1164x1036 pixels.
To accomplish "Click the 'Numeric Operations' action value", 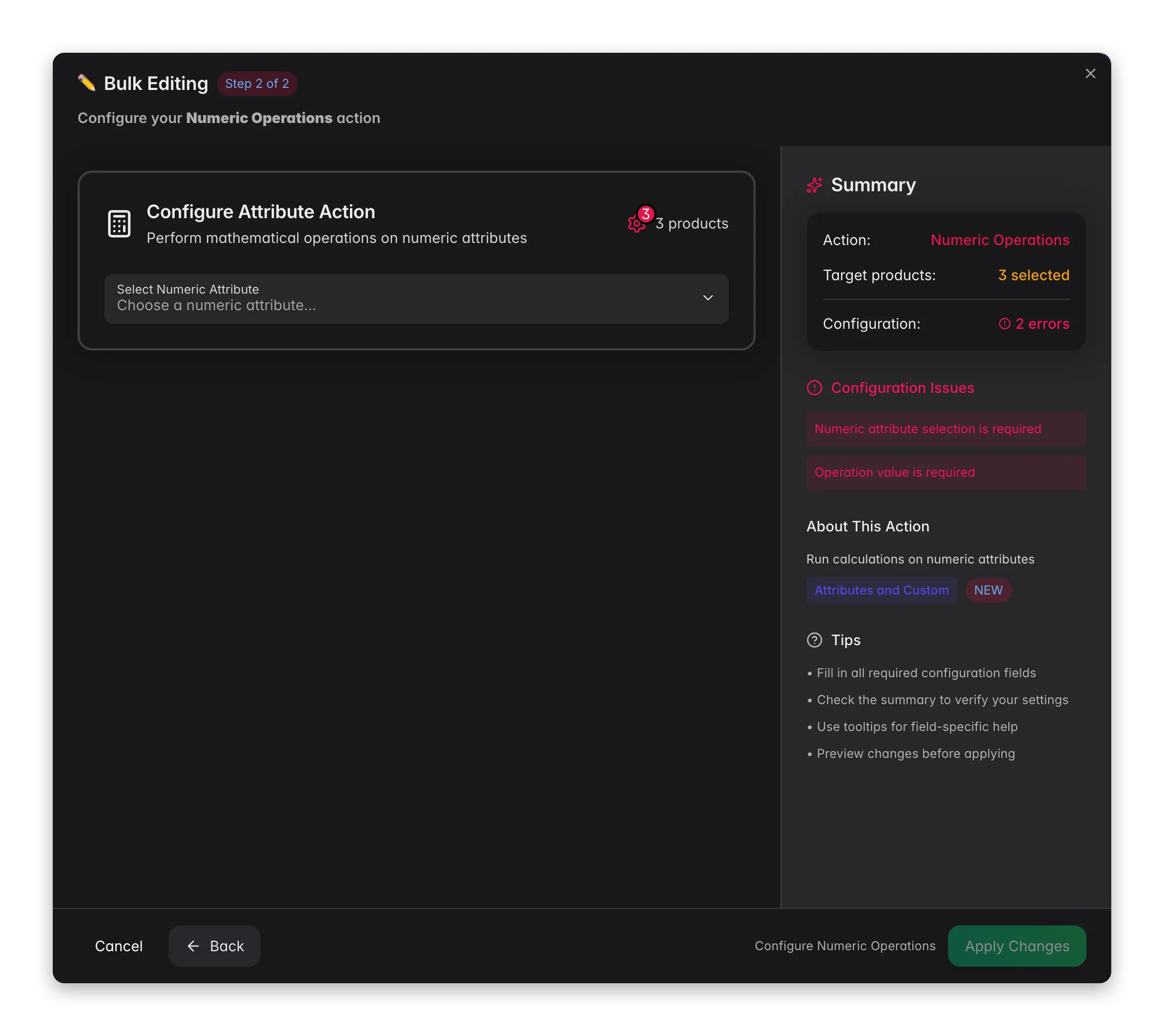I will pos(1000,240).
